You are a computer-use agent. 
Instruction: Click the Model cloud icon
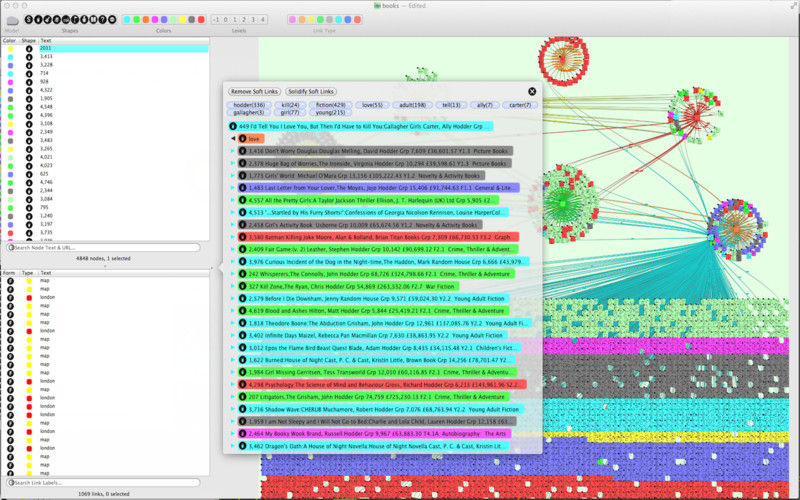point(12,20)
